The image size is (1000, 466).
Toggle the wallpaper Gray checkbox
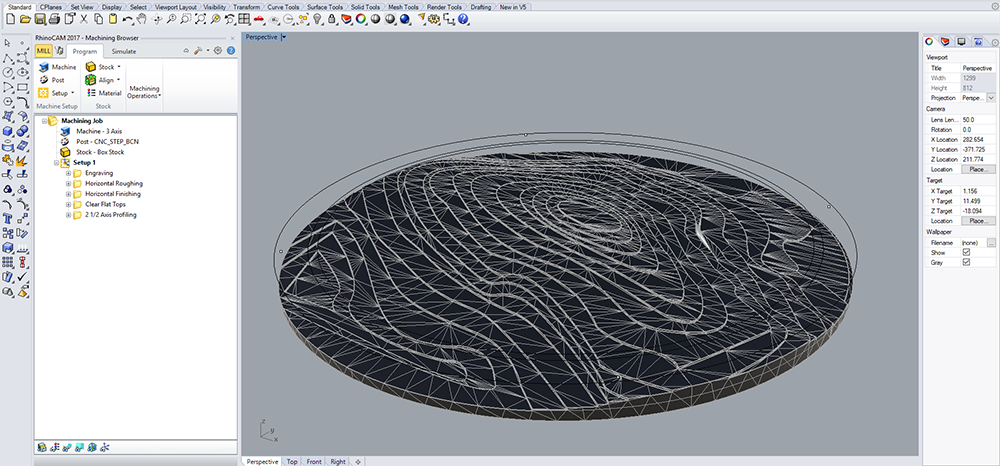tap(966, 262)
